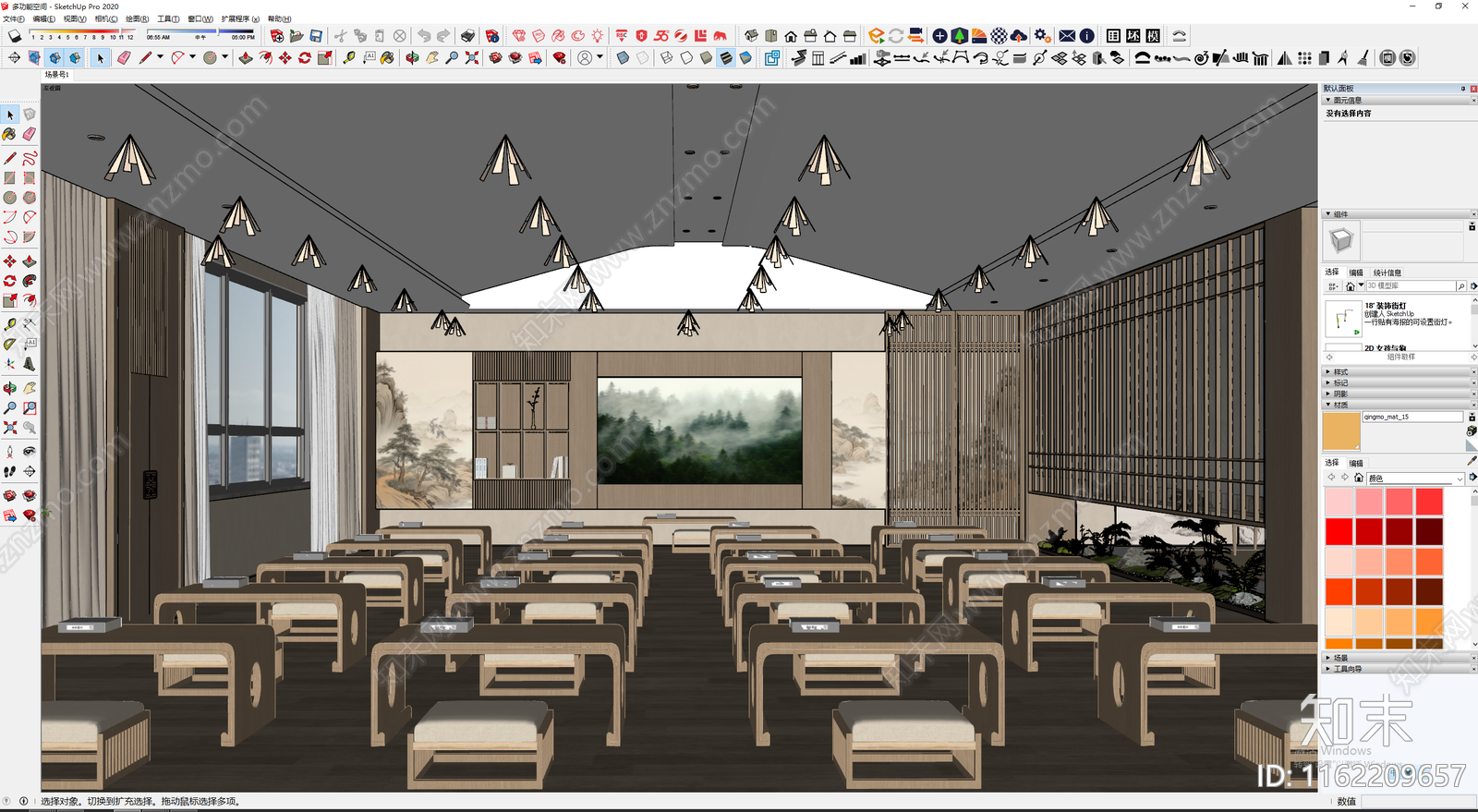This screenshot has height=812, width=1478.
Task: Select the Rectangle tool in left toolbar
Action: 10,177
